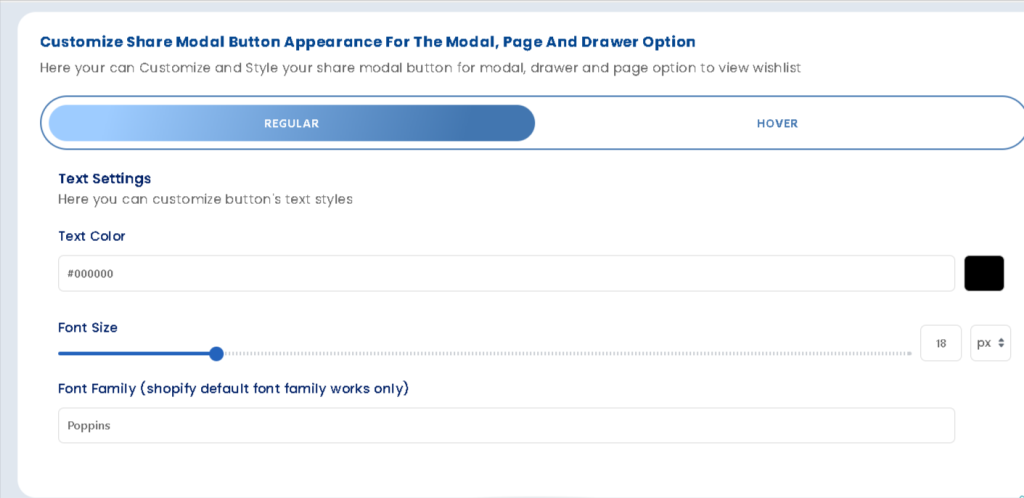This screenshot has width=1024, height=498.
Task: Switch to the REGULAR tab
Action: tap(291, 123)
